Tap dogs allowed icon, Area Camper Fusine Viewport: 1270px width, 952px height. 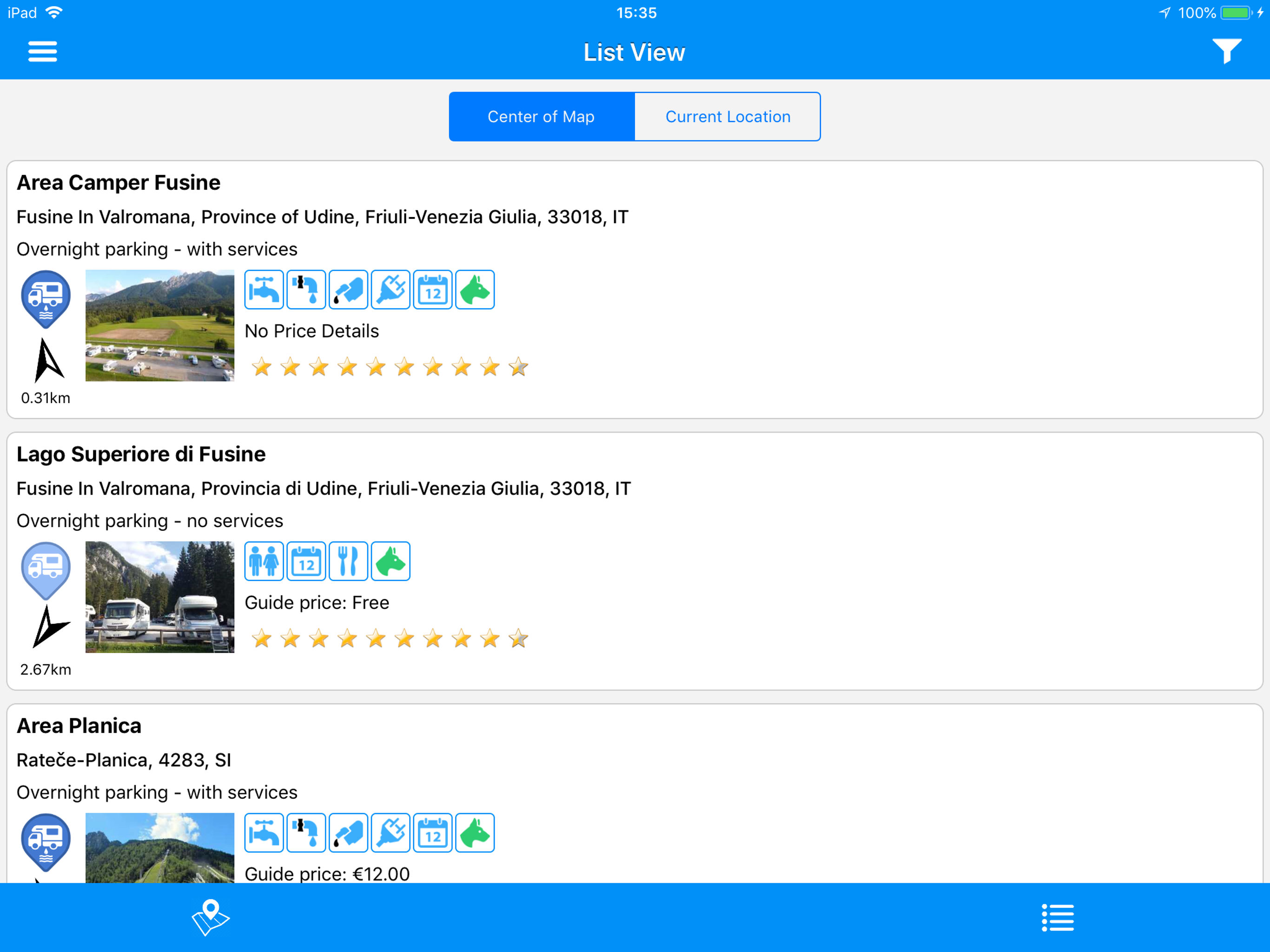pyautogui.click(x=475, y=290)
